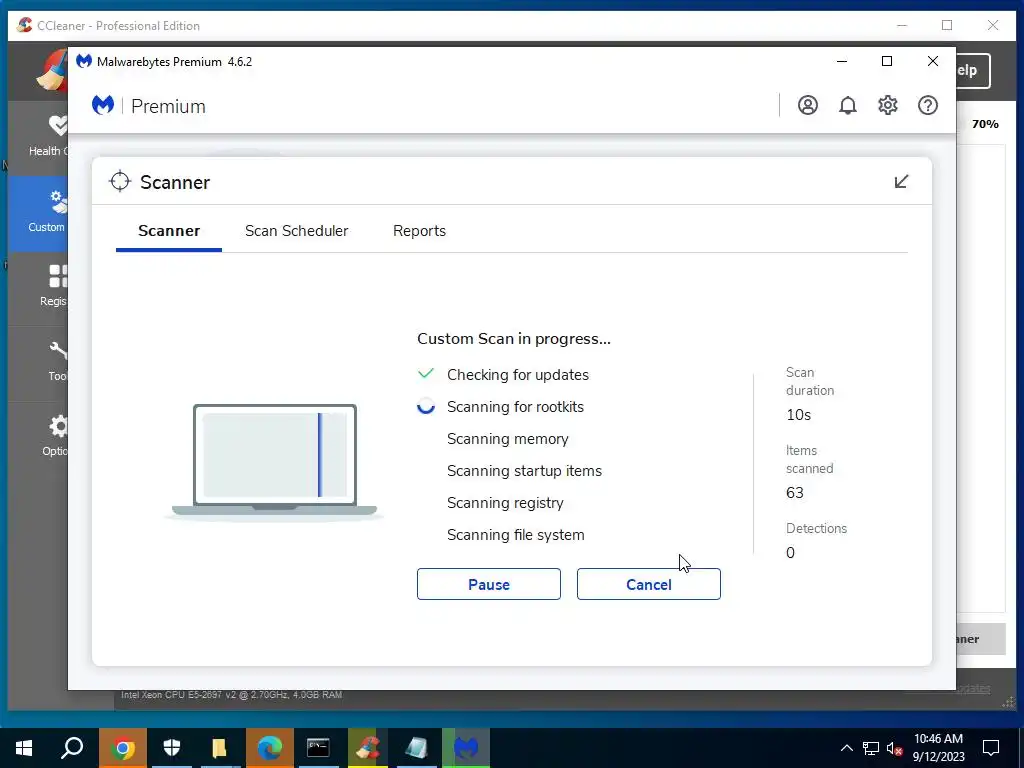1024x768 pixels.
Task: Maximize the Malwarebytes window
Action: pyautogui.click(x=887, y=61)
